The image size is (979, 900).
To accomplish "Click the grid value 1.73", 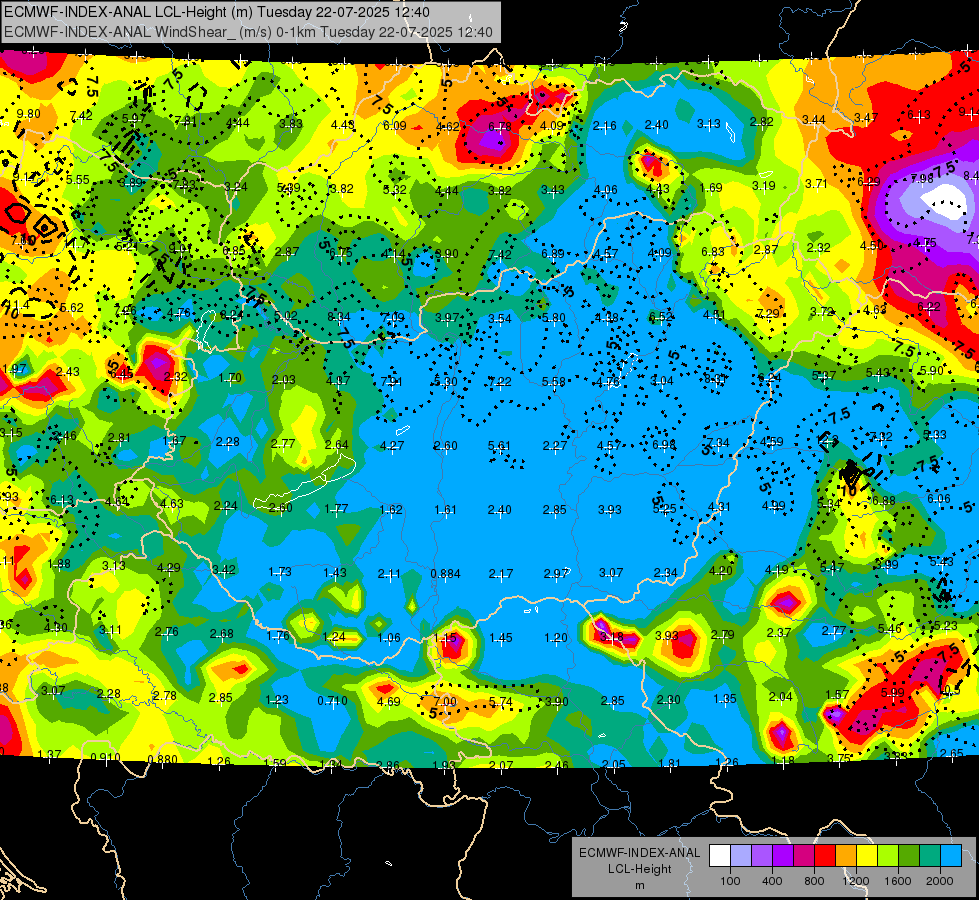I will (280, 571).
